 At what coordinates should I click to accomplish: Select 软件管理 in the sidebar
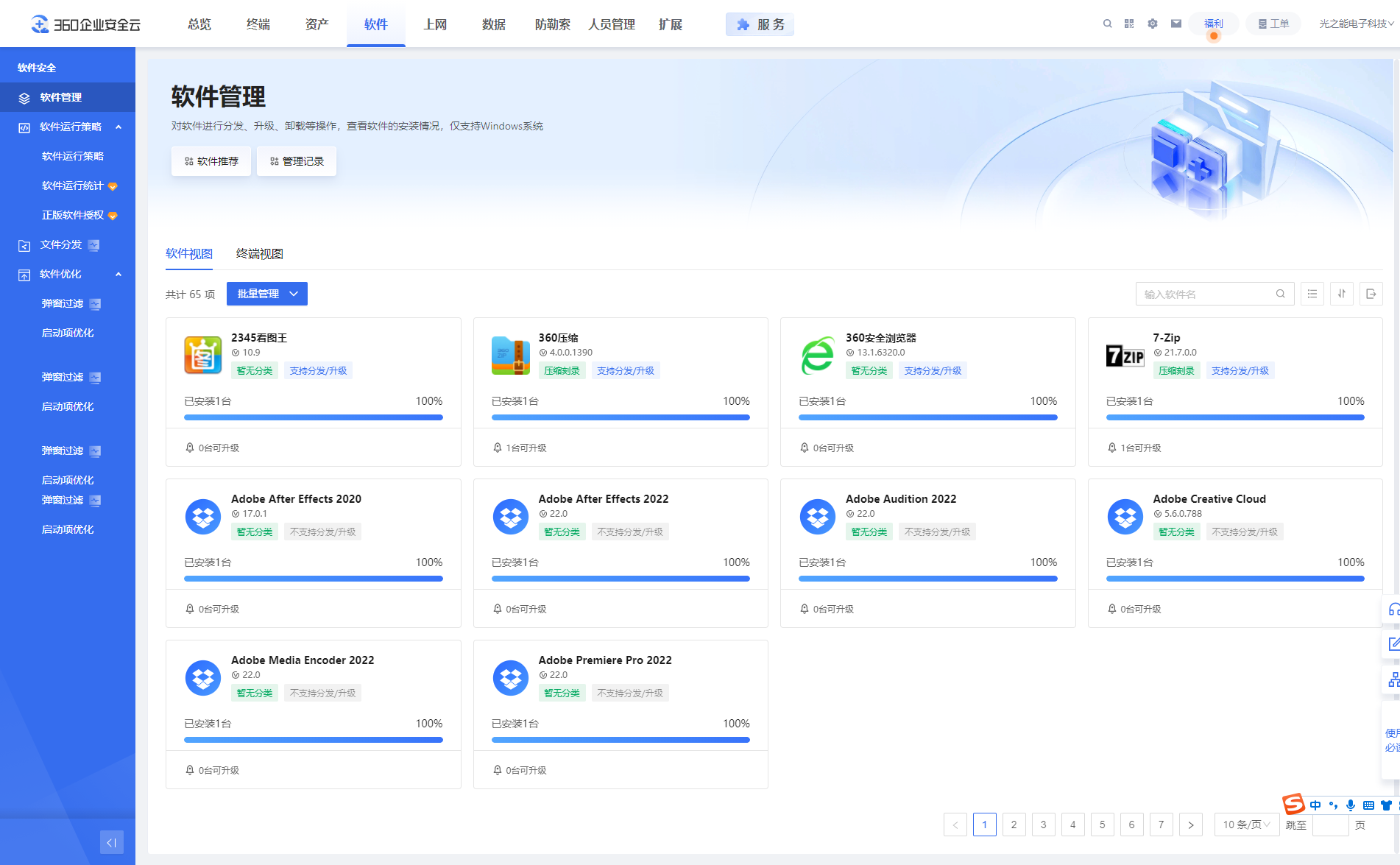click(68, 97)
